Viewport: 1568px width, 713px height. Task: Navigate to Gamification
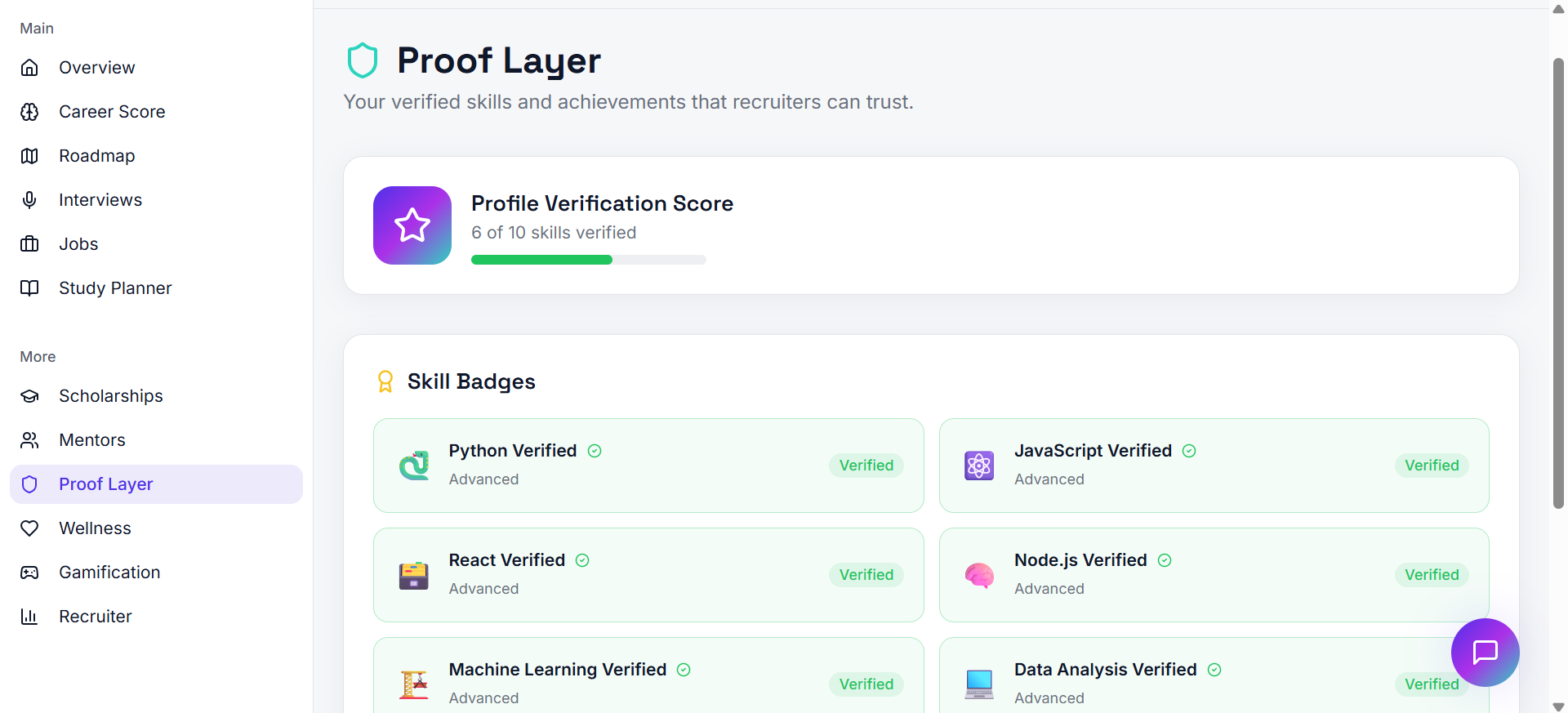click(156, 573)
